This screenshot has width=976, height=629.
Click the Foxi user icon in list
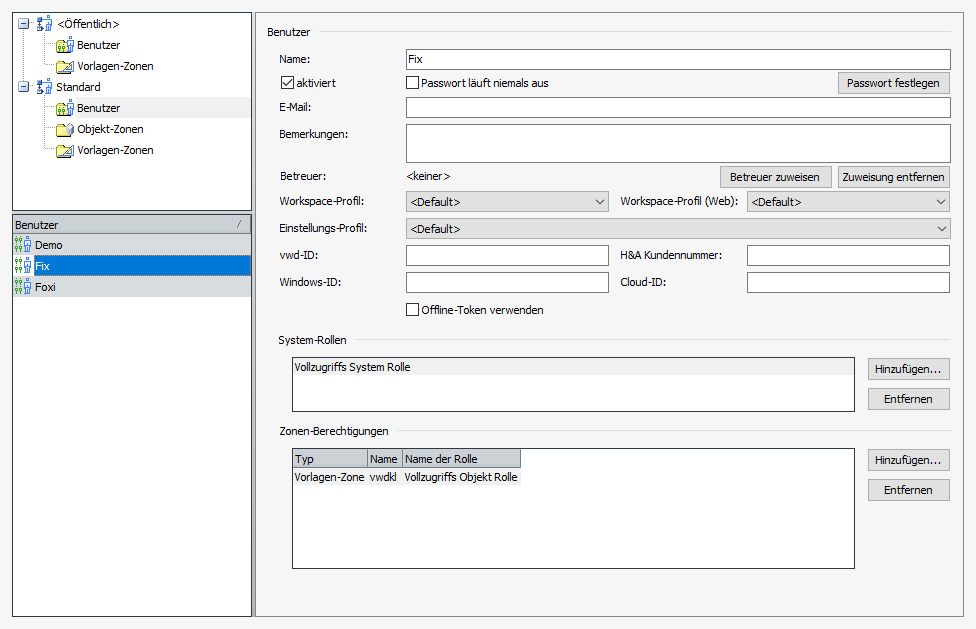(x=23, y=287)
